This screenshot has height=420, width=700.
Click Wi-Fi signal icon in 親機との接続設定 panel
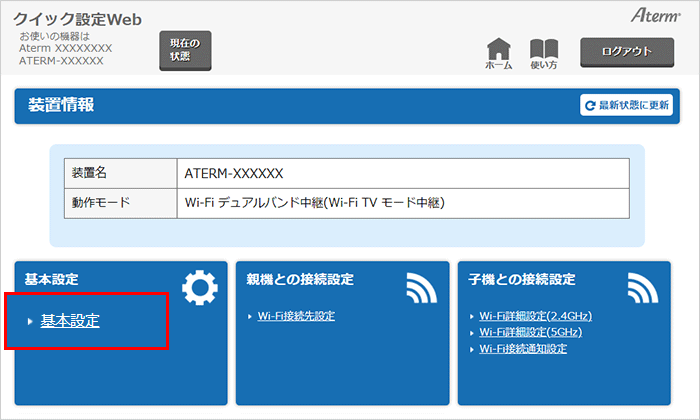[422, 287]
